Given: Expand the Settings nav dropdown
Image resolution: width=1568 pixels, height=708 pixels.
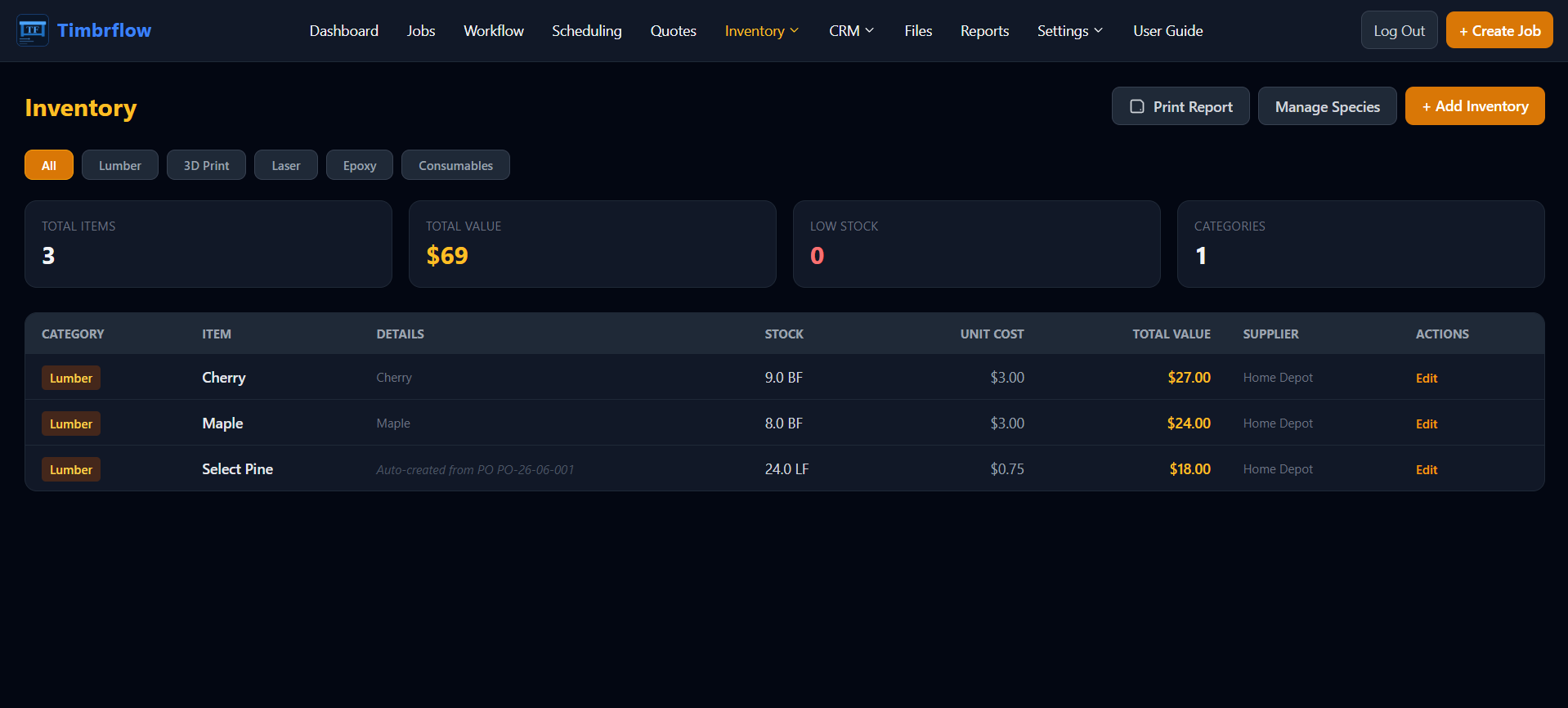Looking at the screenshot, I should pos(1070,31).
